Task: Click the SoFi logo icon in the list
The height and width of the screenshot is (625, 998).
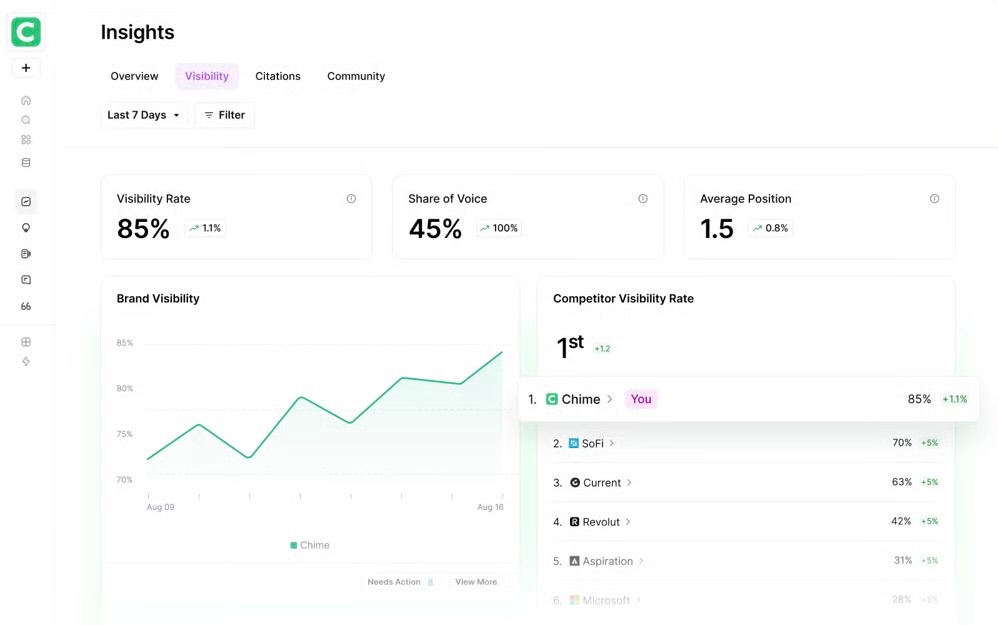Action: coord(573,443)
